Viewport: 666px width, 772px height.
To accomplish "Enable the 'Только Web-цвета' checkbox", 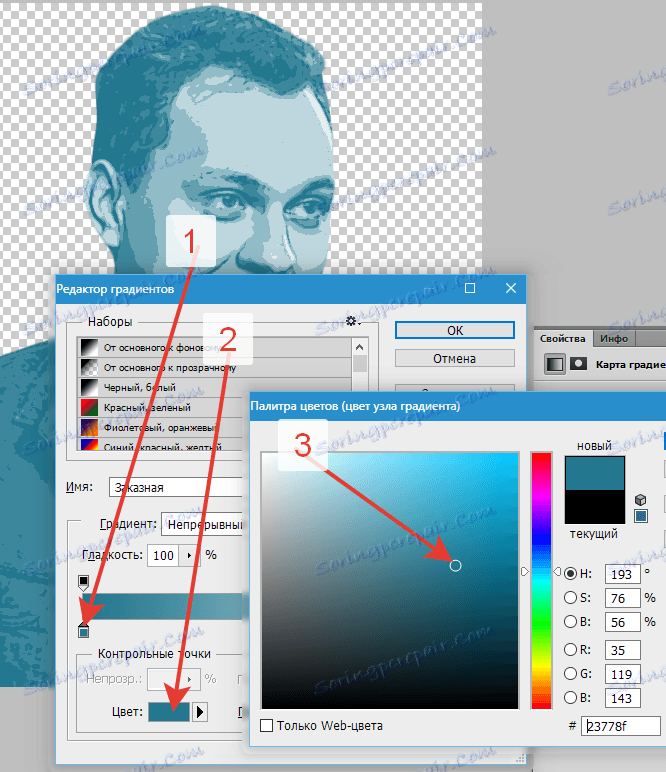I will click(x=266, y=726).
